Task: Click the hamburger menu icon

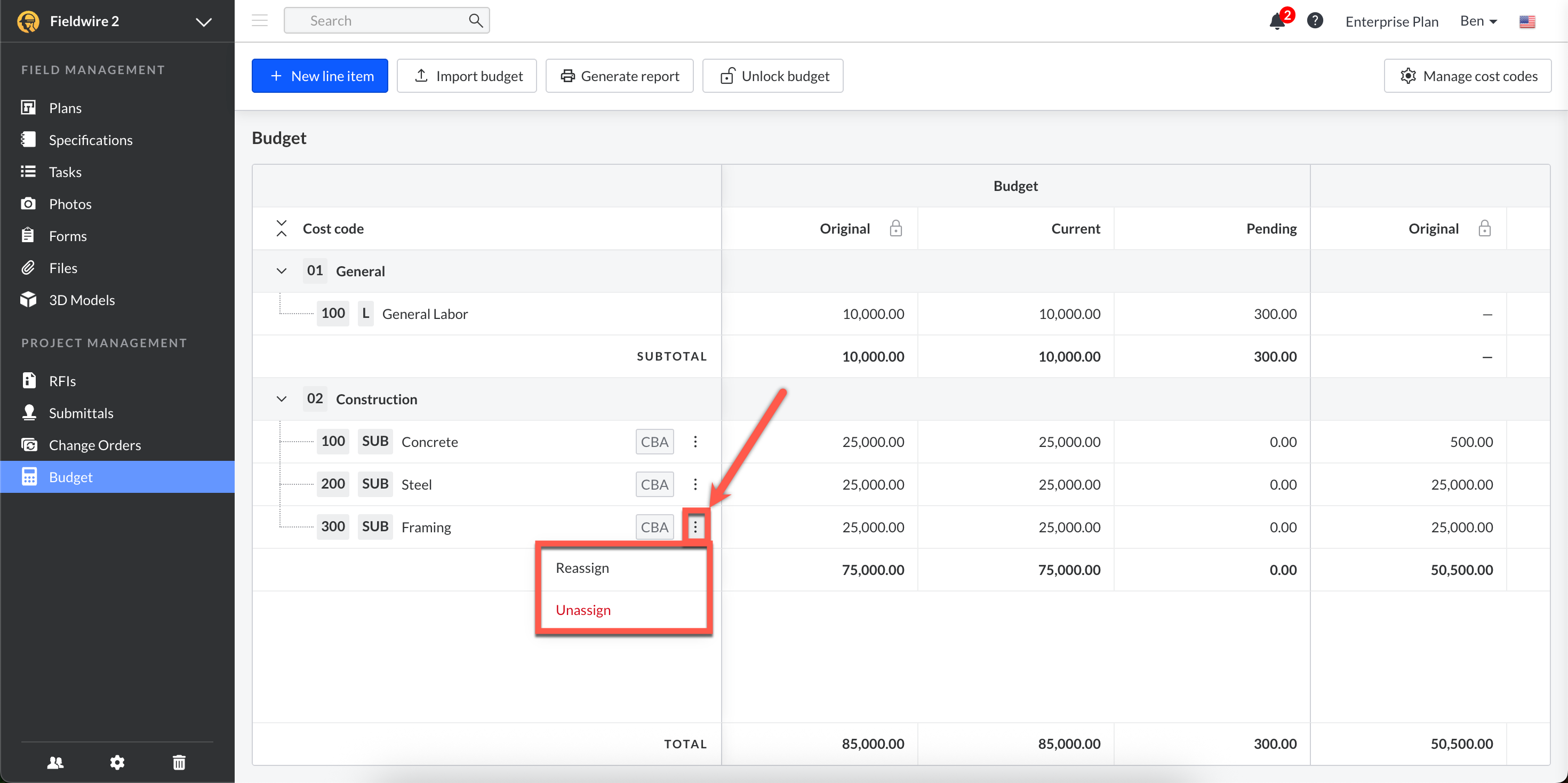Action: coord(260,21)
